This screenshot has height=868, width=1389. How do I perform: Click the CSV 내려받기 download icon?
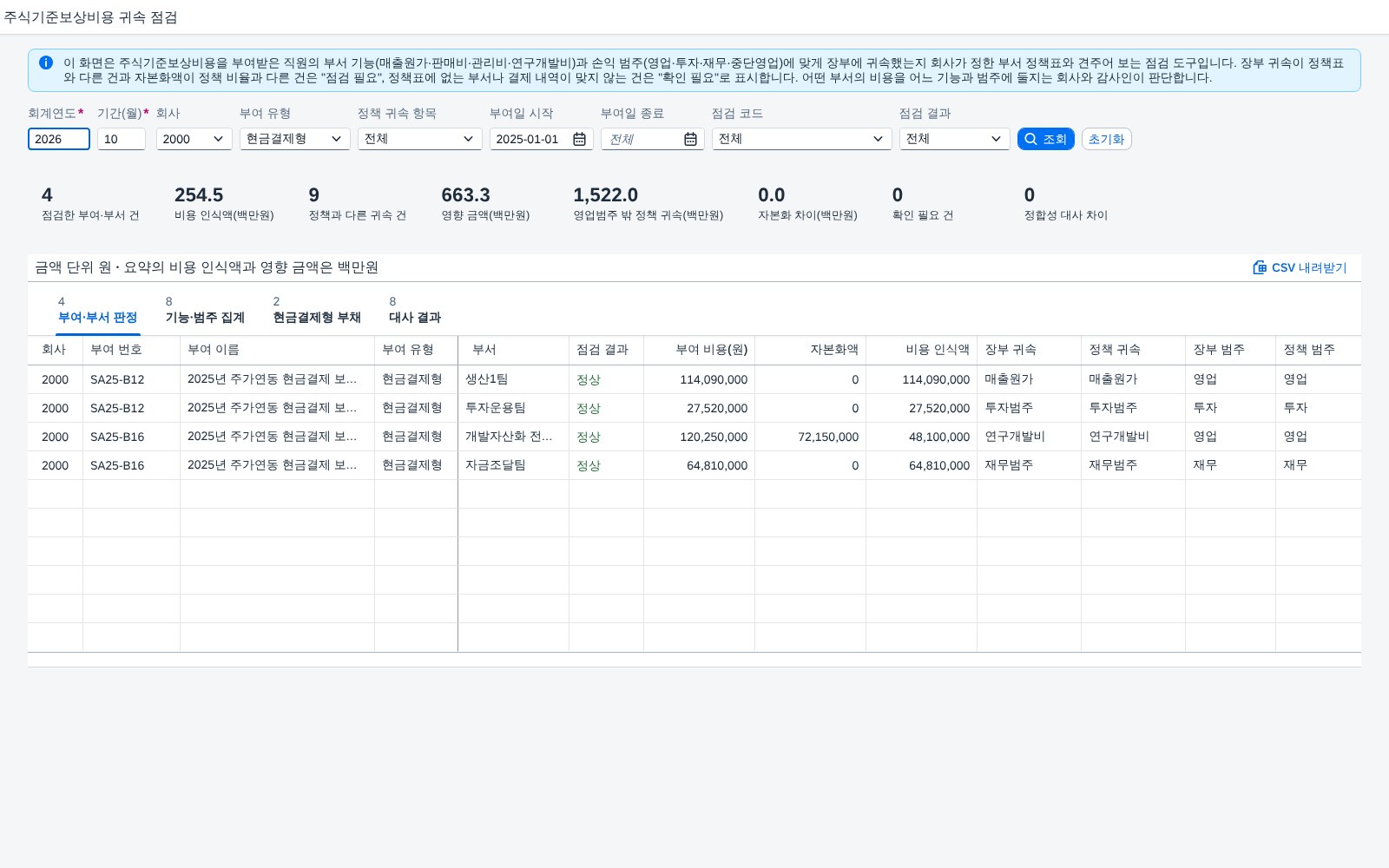[1260, 267]
